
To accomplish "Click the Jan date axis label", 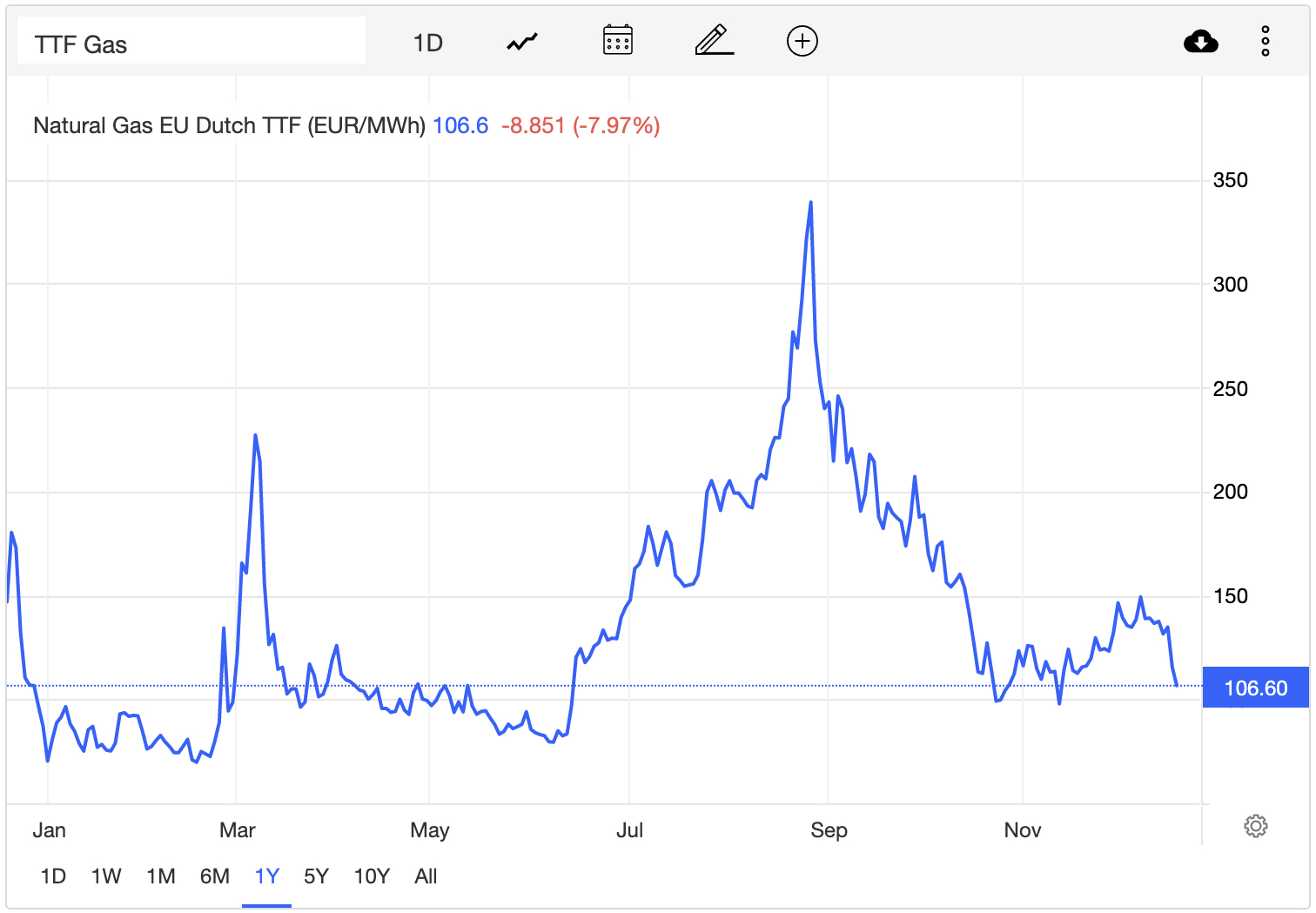I will (49, 830).
